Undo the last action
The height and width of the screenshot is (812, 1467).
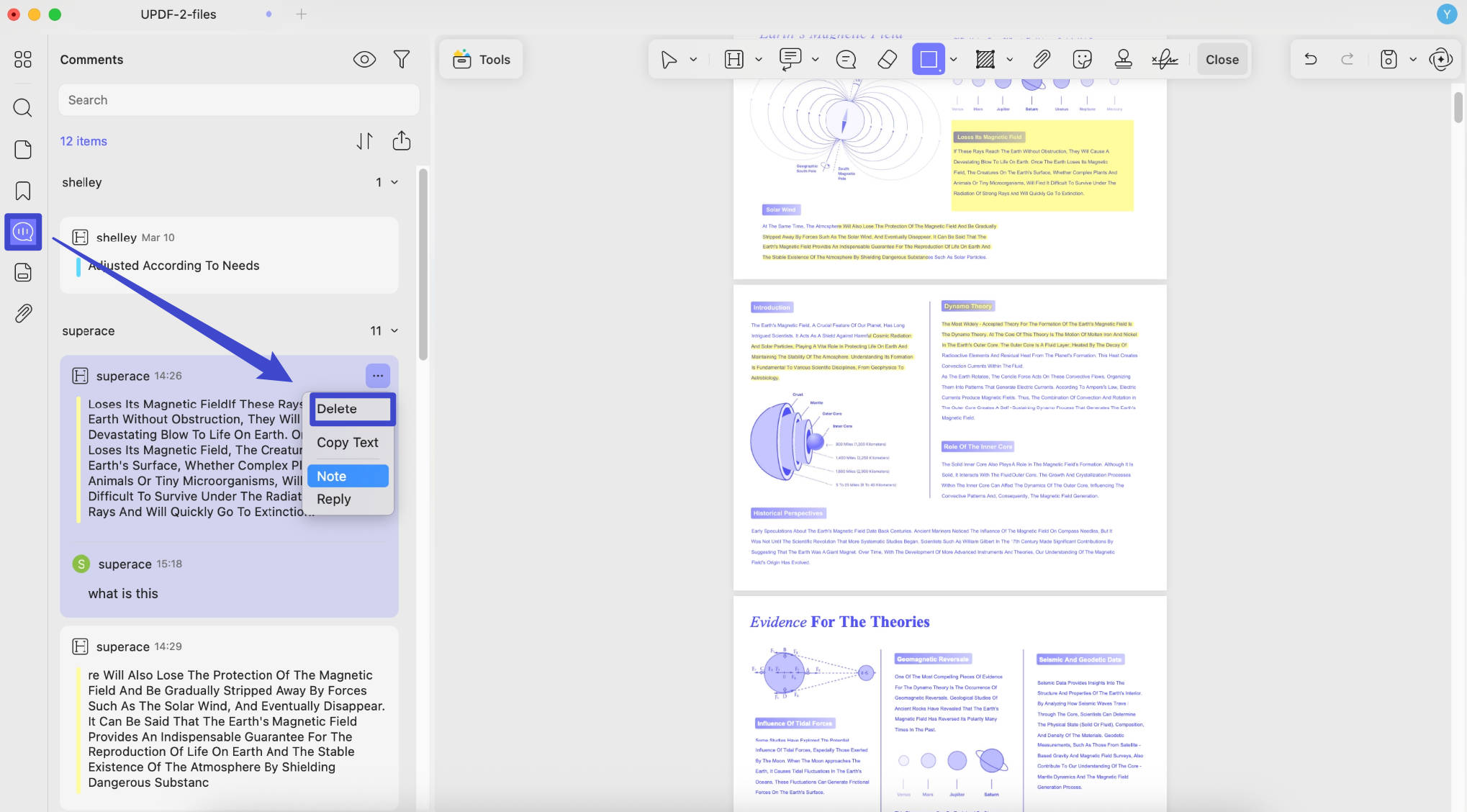click(1311, 60)
